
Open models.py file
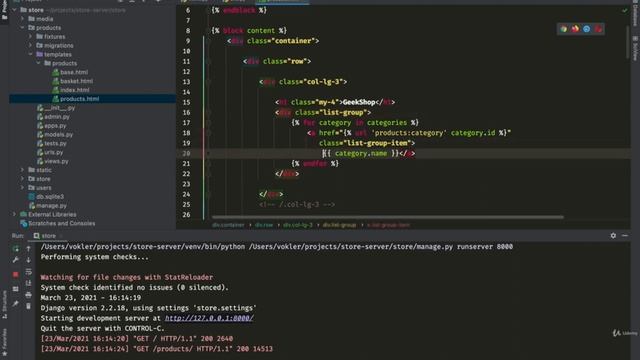(x=55, y=134)
